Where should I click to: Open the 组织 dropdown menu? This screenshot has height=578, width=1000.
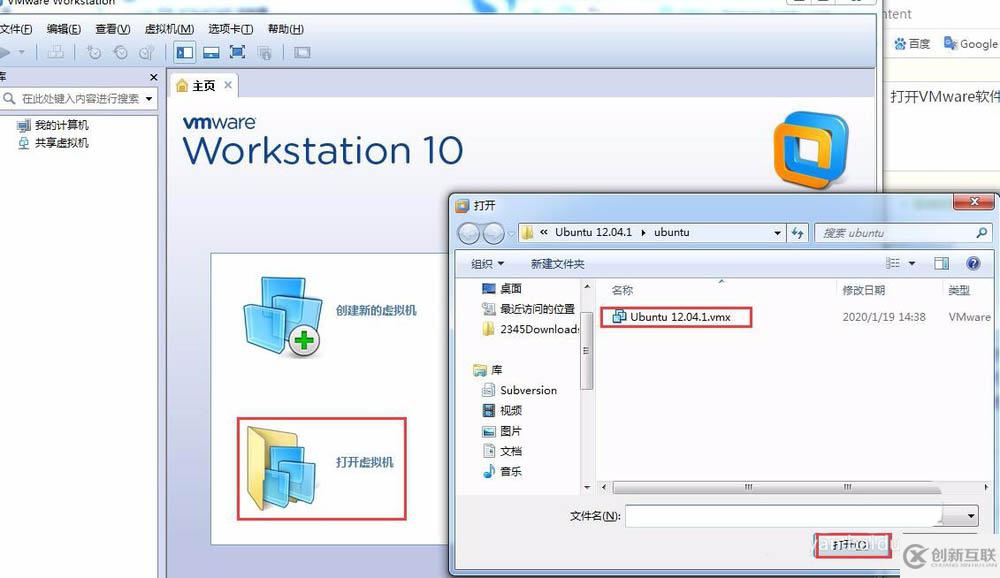click(x=488, y=263)
